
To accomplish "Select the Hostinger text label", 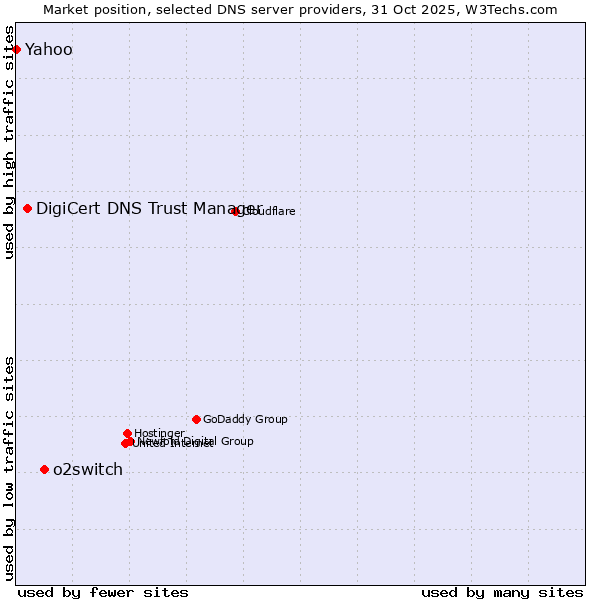I will tap(159, 433).
